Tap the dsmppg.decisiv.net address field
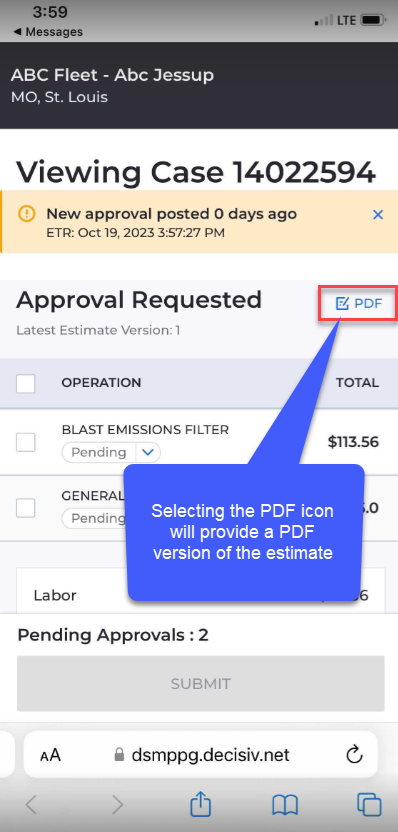 (x=201, y=755)
